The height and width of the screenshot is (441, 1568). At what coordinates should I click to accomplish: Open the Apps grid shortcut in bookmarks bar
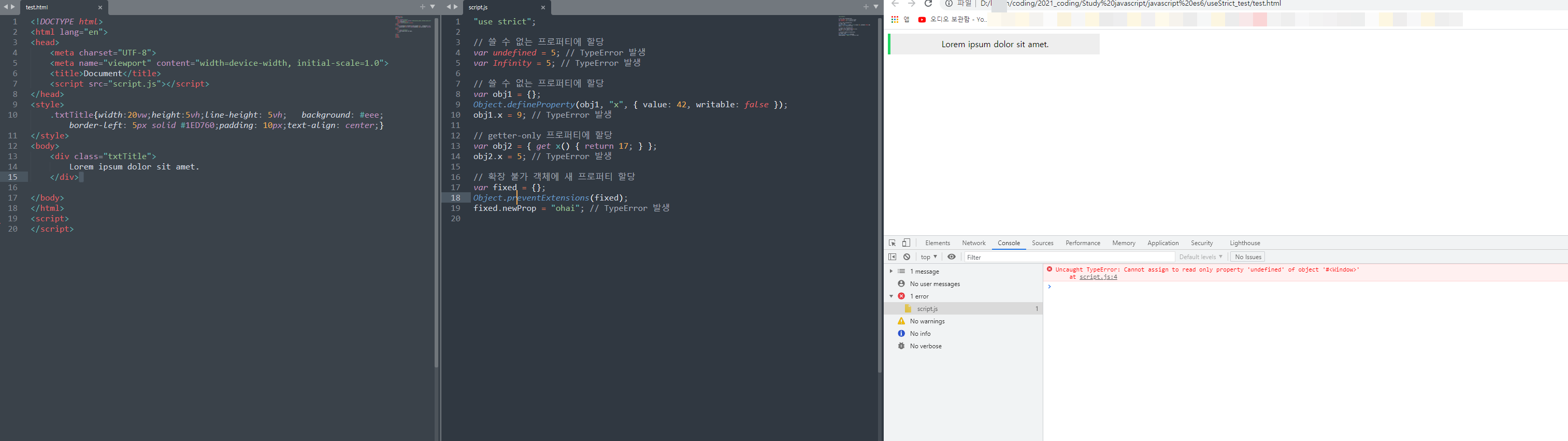pyautogui.click(x=894, y=20)
